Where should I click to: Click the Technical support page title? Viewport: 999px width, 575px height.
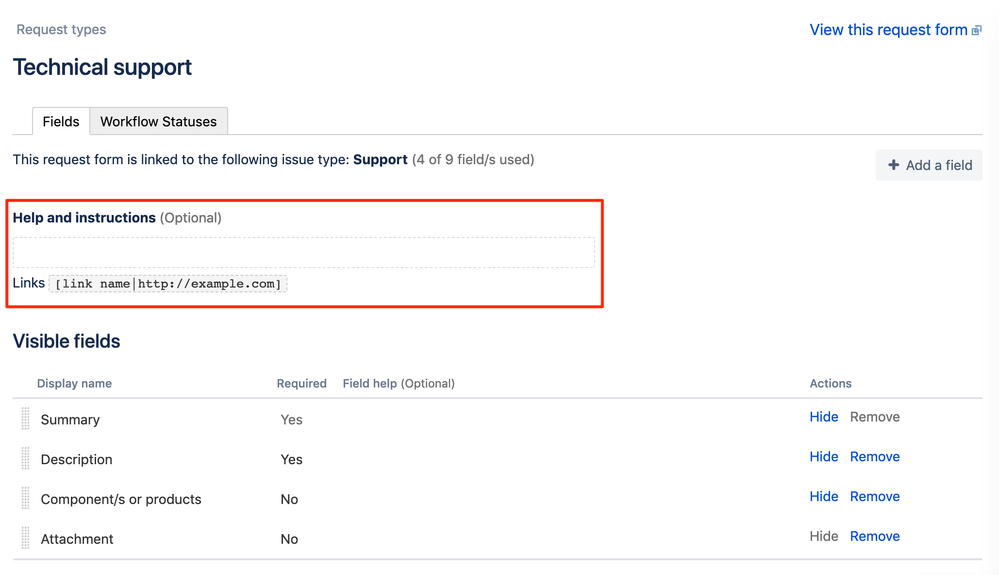(102, 67)
